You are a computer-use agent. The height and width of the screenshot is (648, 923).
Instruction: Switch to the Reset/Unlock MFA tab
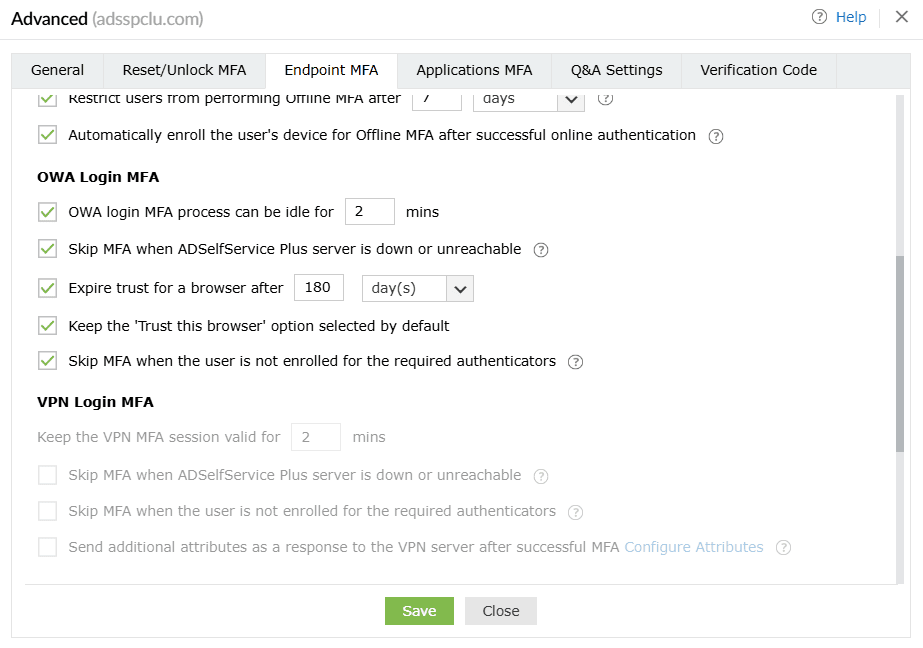coord(184,70)
